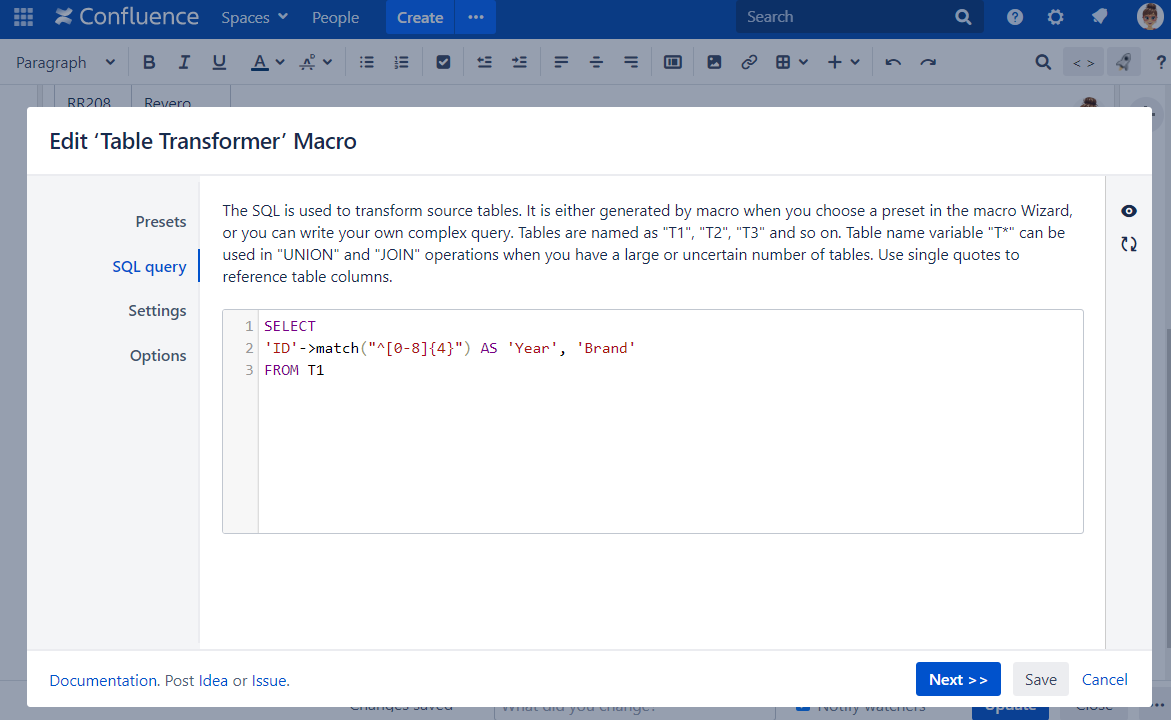The width and height of the screenshot is (1171, 720).
Task: Open the Documentation link
Action: coord(103,680)
